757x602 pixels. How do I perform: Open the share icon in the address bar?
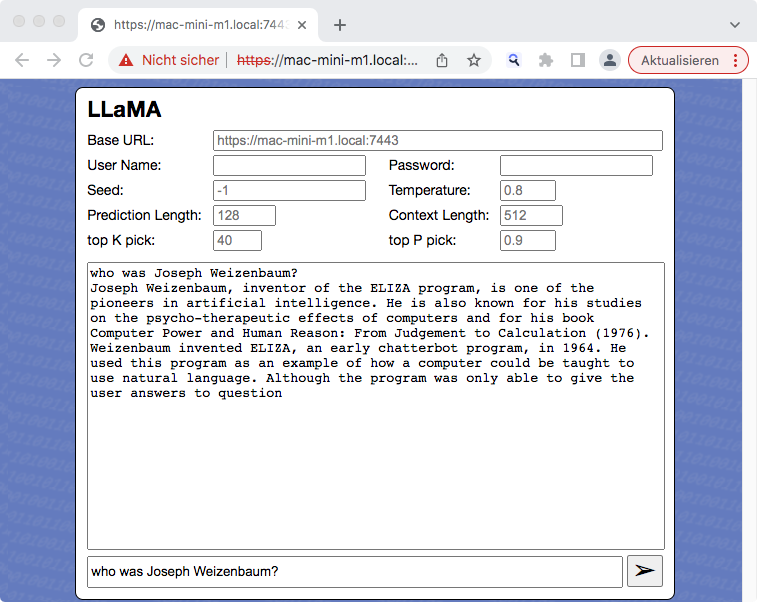coord(442,60)
